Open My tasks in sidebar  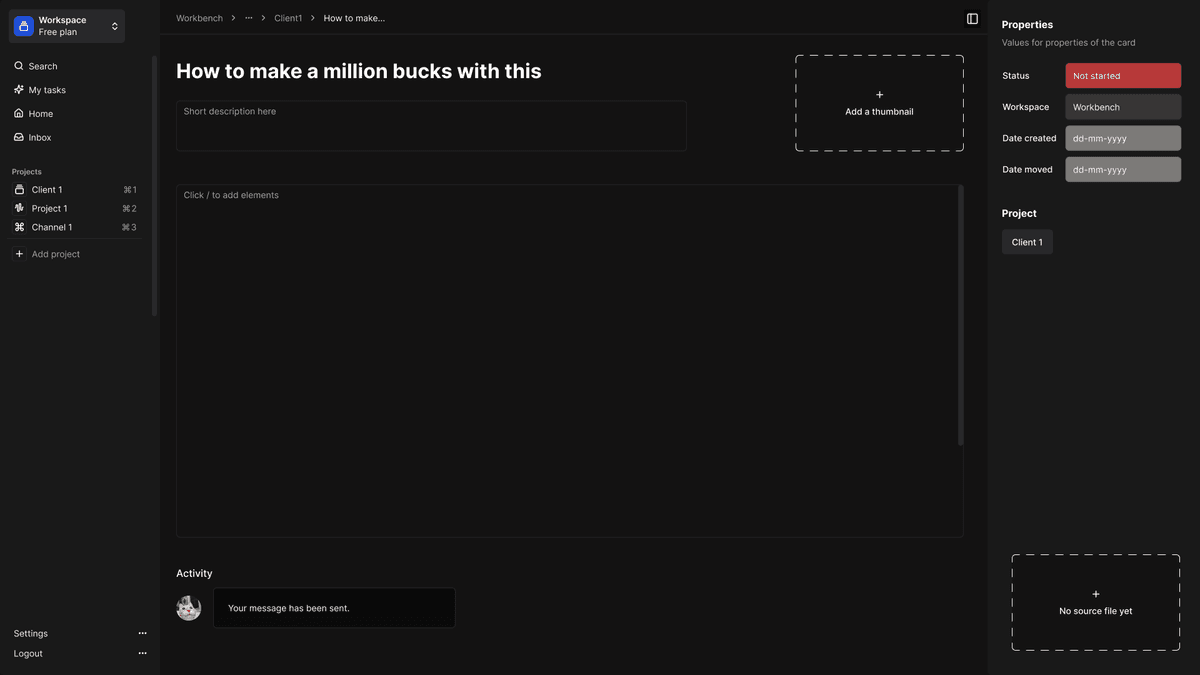coord(47,90)
